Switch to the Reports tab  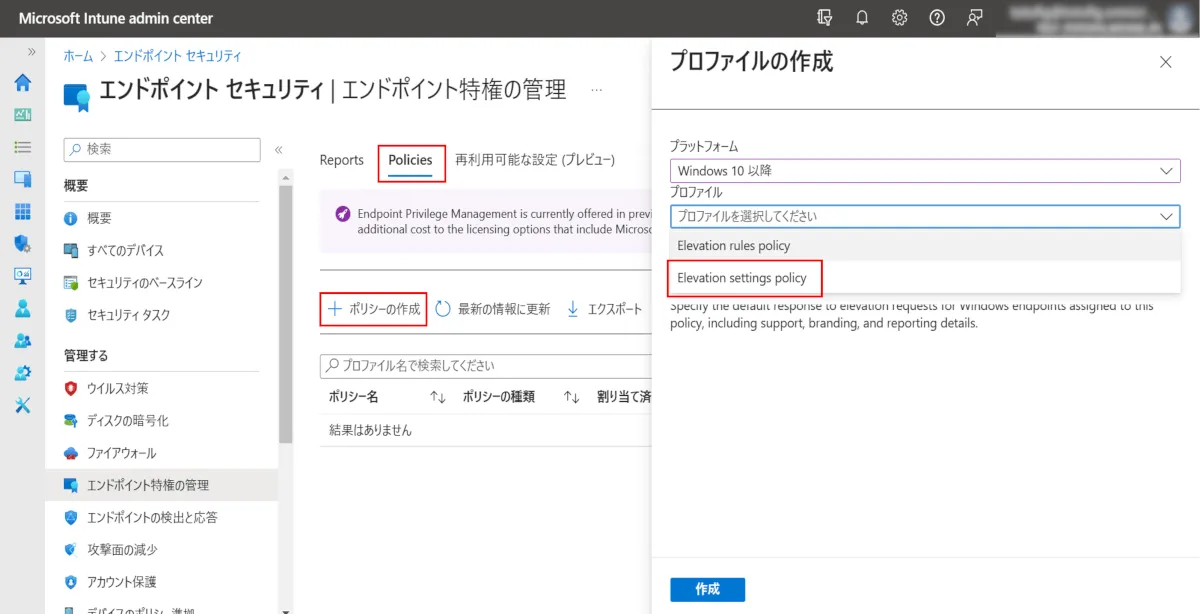(341, 160)
